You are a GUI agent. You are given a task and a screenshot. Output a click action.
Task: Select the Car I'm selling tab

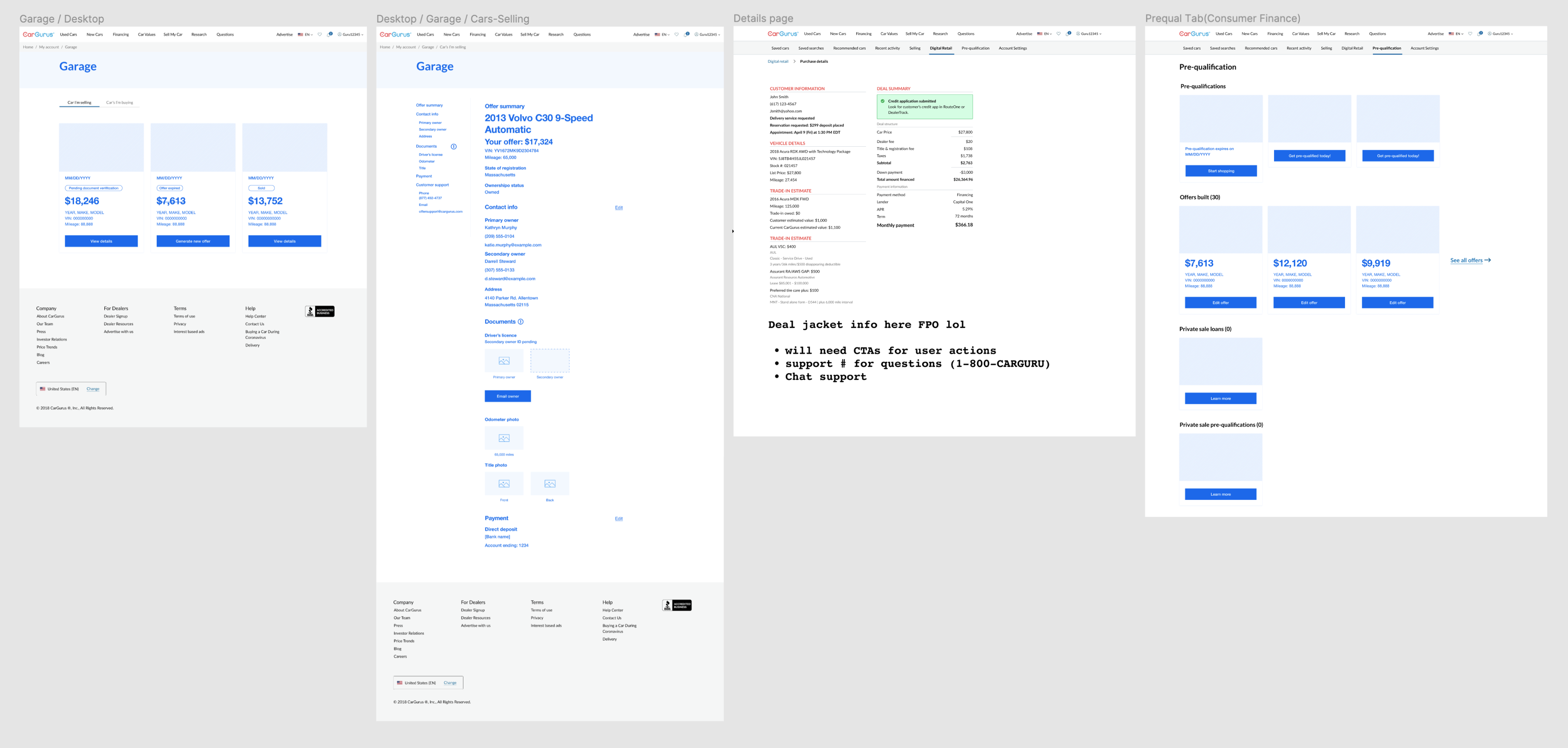pyautogui.click(x=79, y=103)
